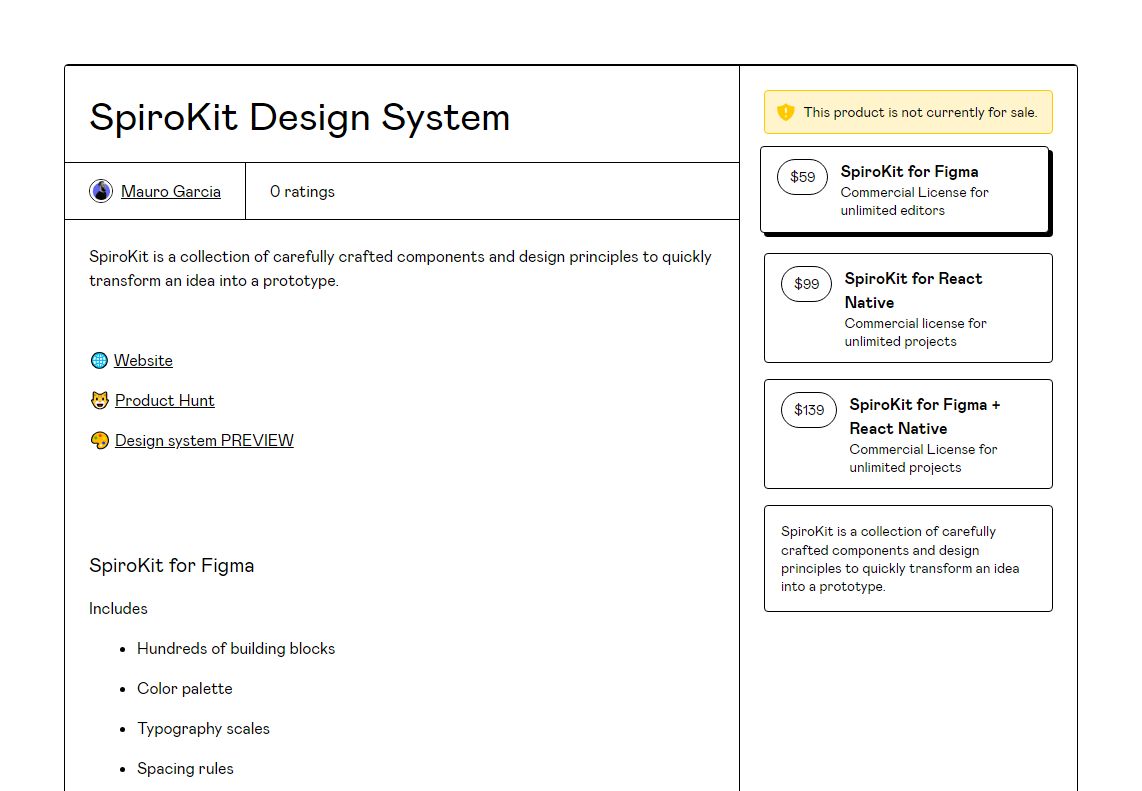Click the "Typography scales" list item
The image size is (1142, 791).
point(203,729)
